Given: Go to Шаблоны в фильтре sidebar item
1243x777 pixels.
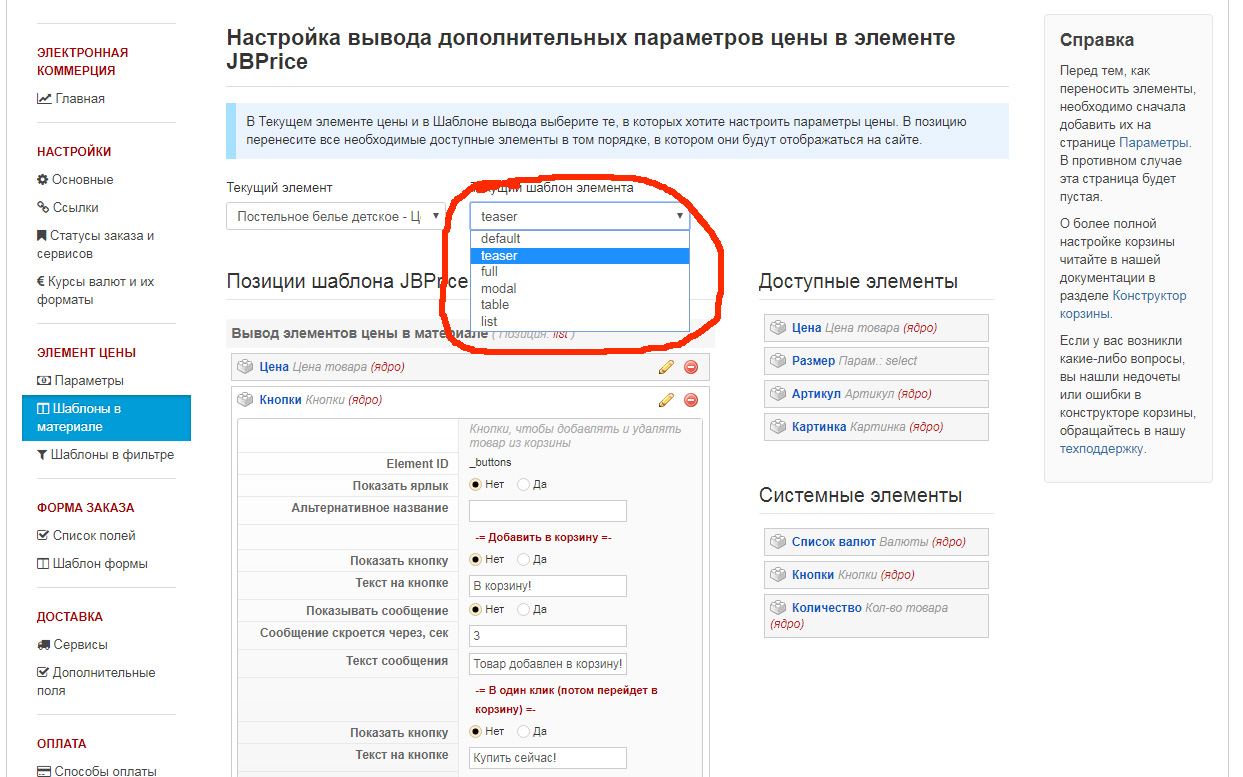Looking at the screenshot, I should pyautogui.click(x=112, y=455).
